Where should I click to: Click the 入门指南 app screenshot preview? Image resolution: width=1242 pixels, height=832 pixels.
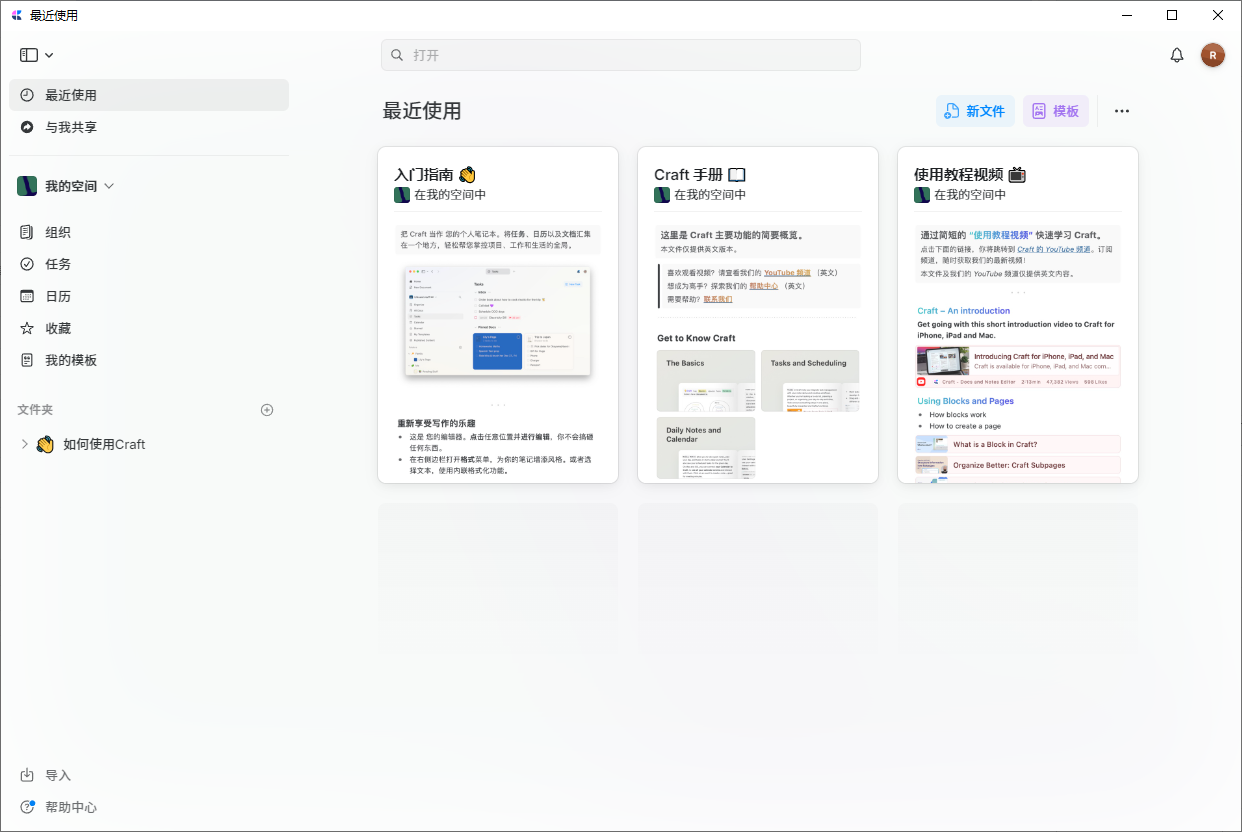pos(498,322)
